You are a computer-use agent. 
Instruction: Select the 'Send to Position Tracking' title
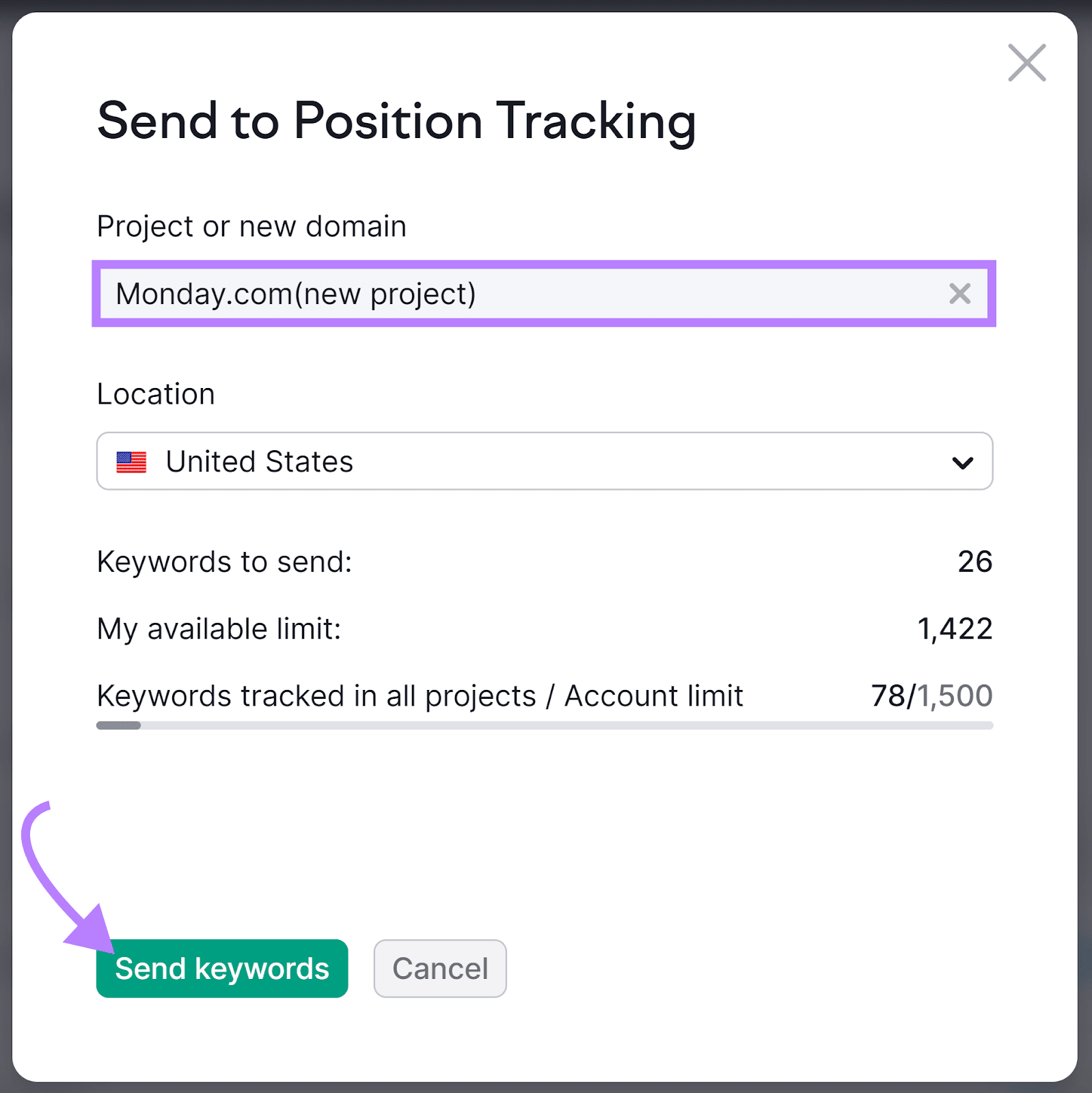click(x=398, y=123)
